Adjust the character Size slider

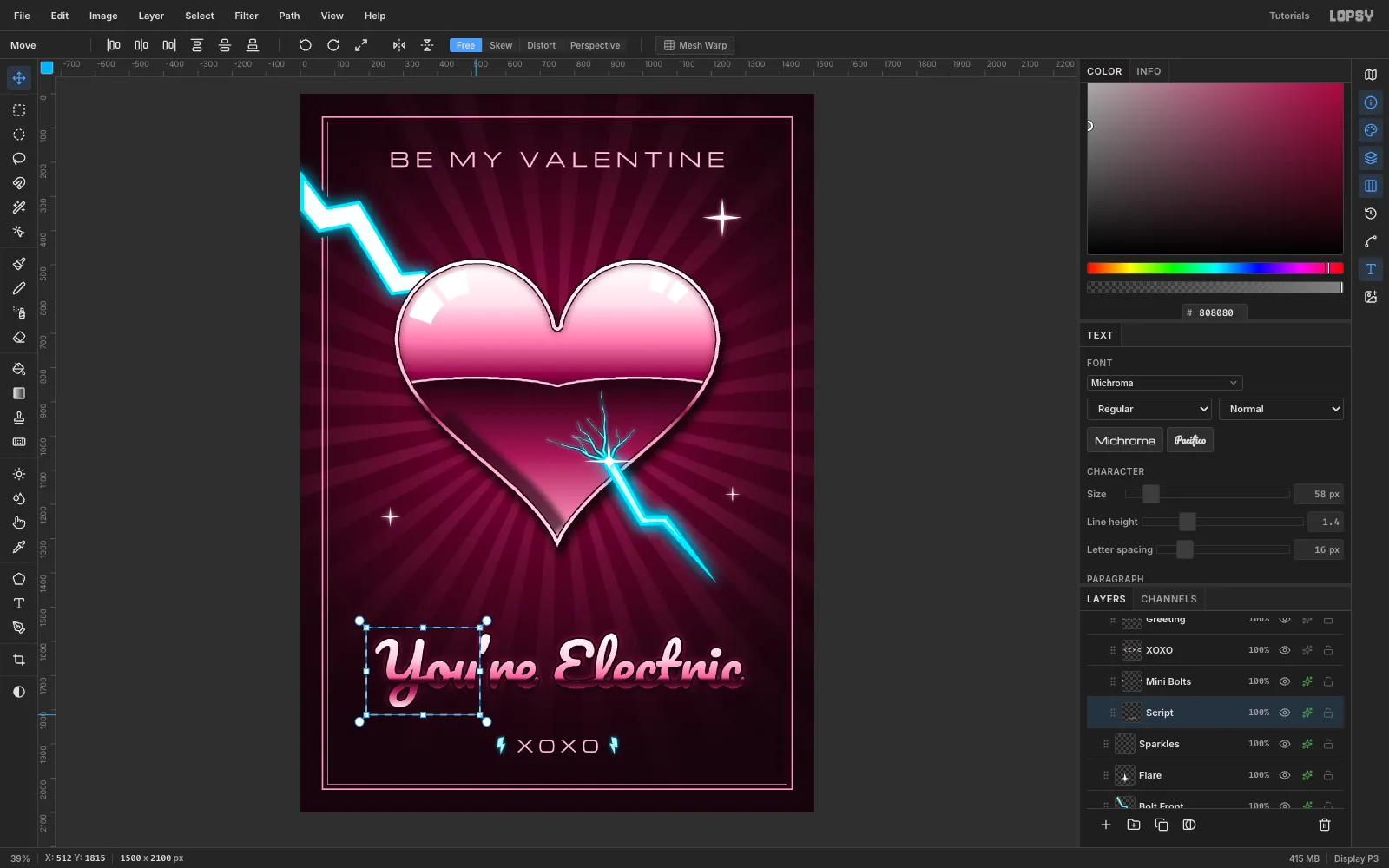[1207, 494]
